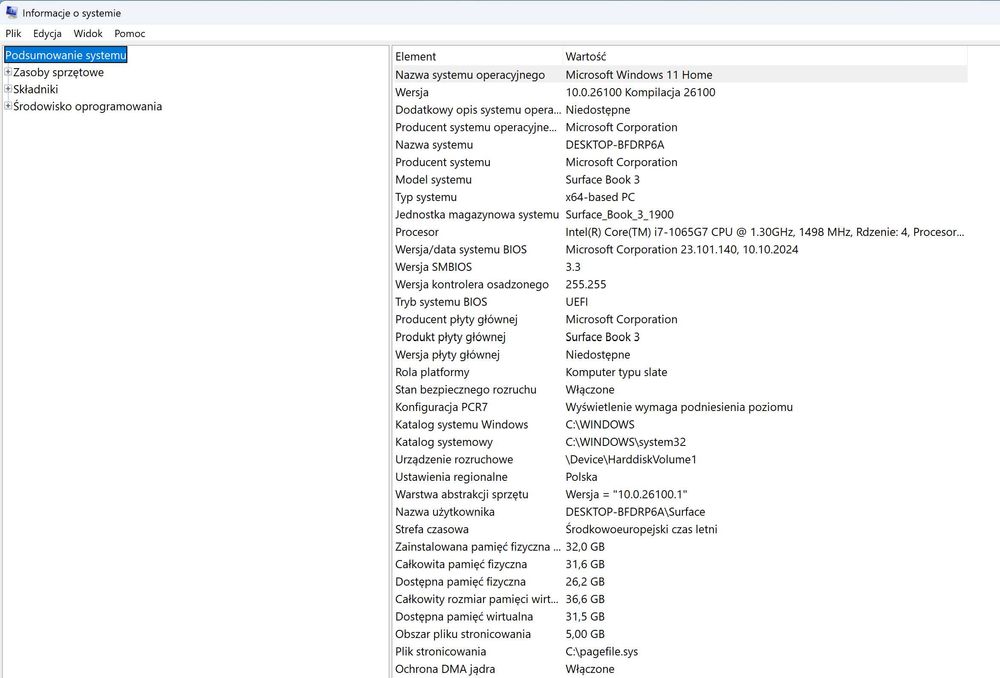The height and width of the screenshot is (678, 1000).
Task: Select the Plik stronicowania row
Action: tap(680, 652)
